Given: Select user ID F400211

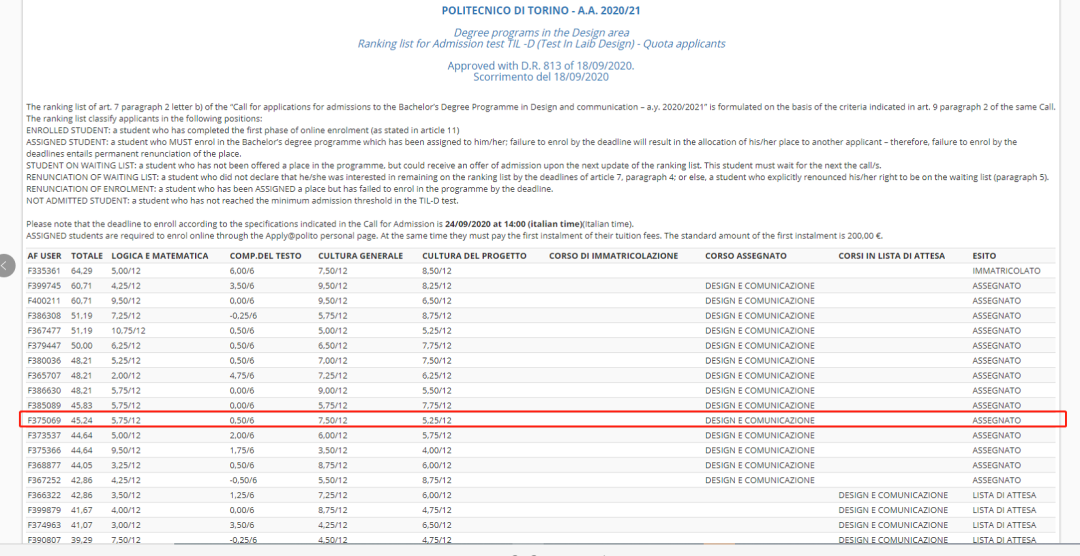Looking at the screenshot, I should pyautogui.click(x=44, y=300).
